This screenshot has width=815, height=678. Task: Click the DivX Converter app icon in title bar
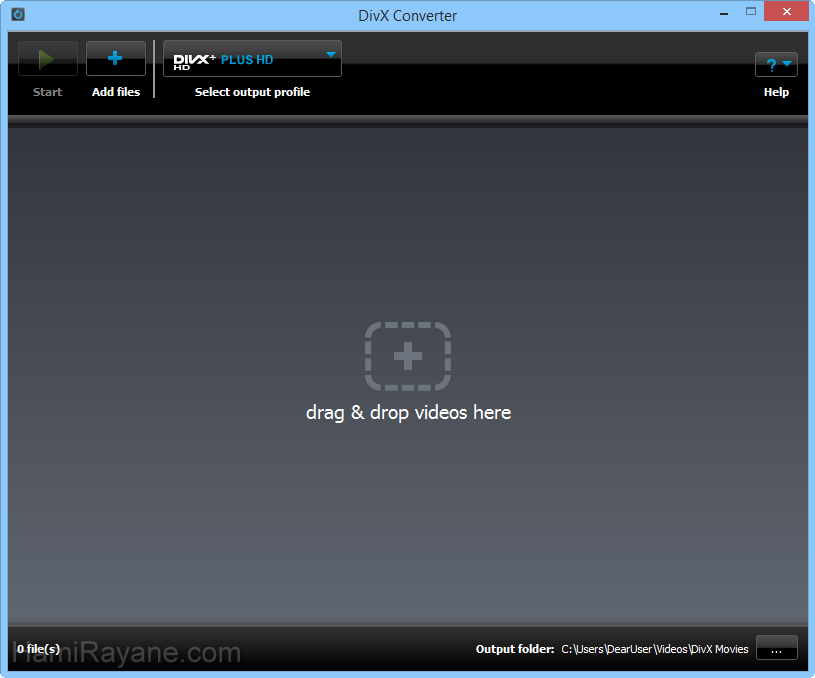[x=18, y=14]
